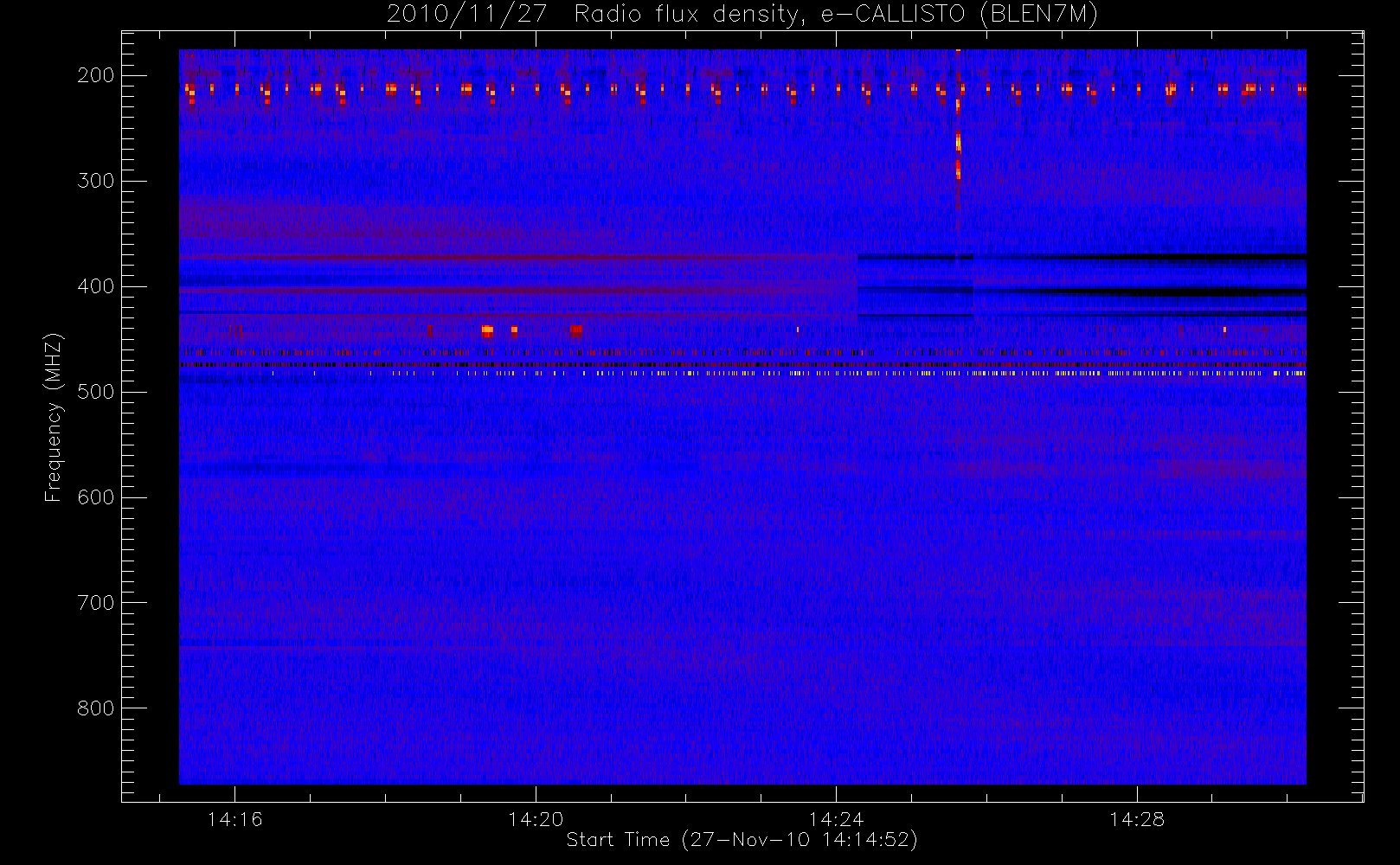Click the 400 frequency tick label

[x=95, y=286]
